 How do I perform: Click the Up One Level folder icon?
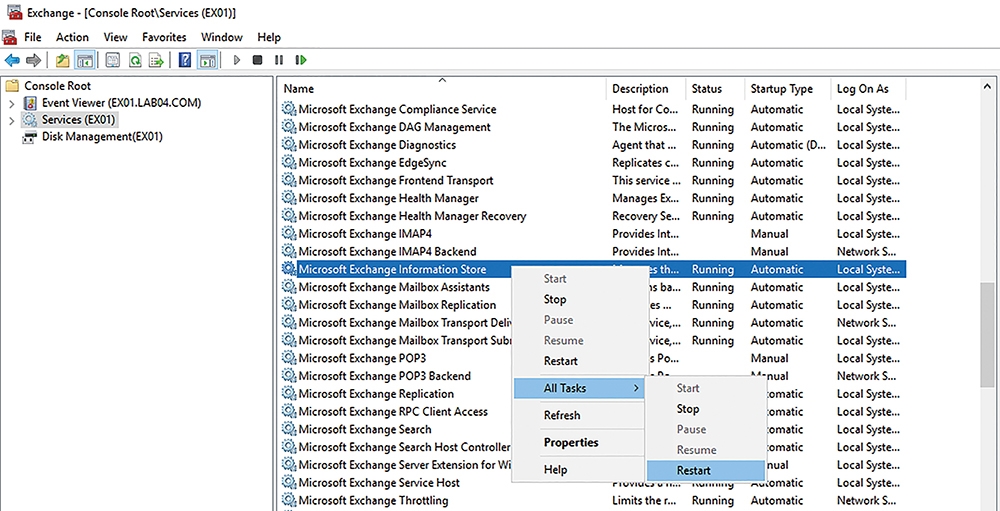(62, 61)
